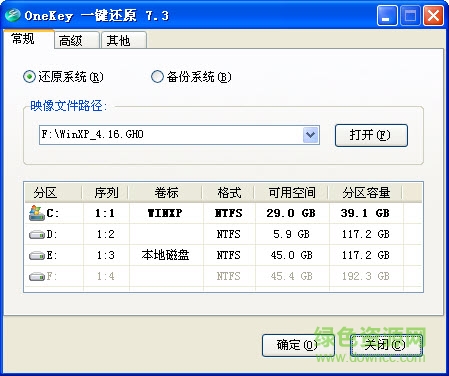Click the 关闭(C) button
Image resolution: width=449 pixels, height=376 pixels.
pos(386,345)
